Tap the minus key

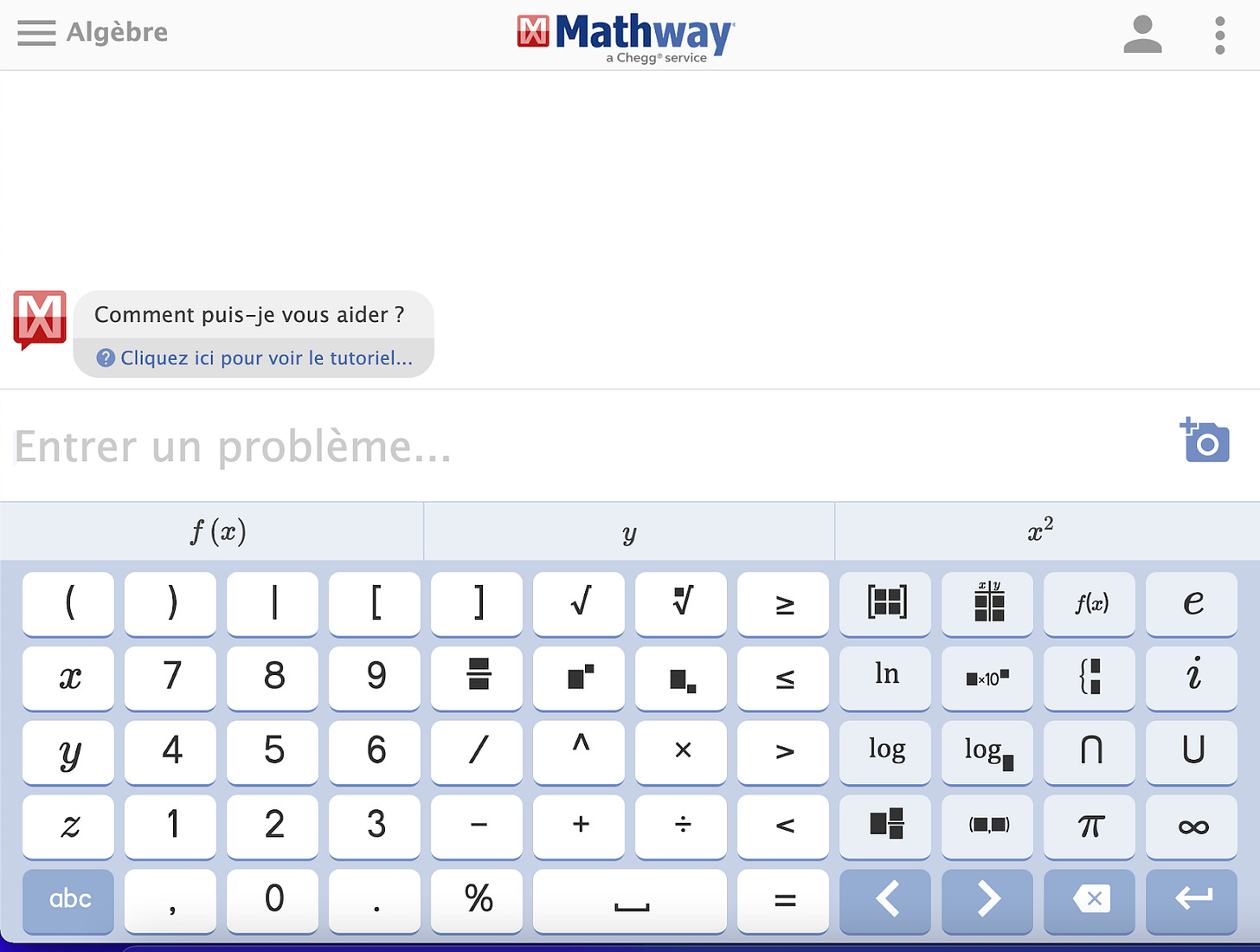477,827
